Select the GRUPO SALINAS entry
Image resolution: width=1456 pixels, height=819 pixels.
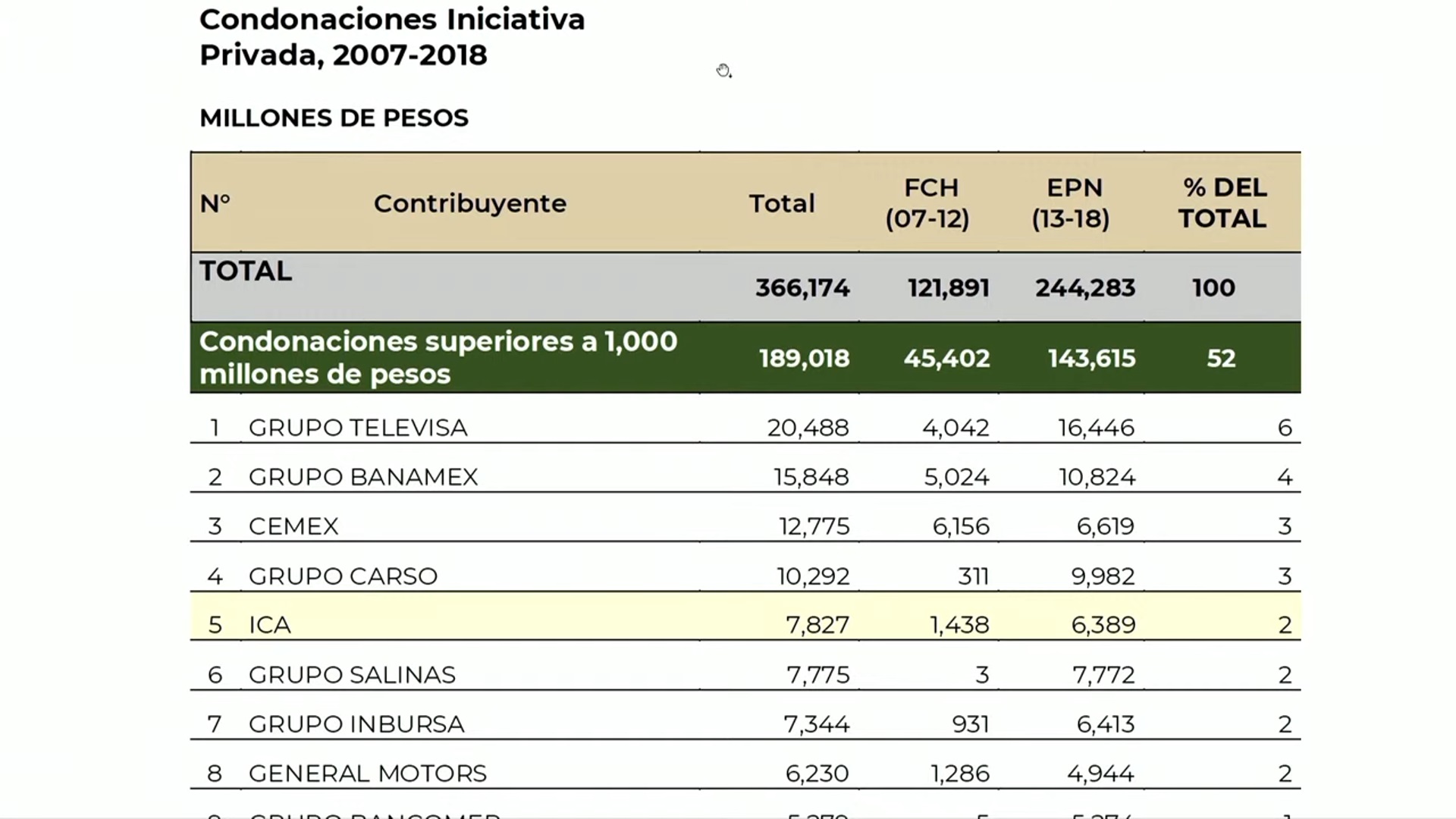coord(352,675)
